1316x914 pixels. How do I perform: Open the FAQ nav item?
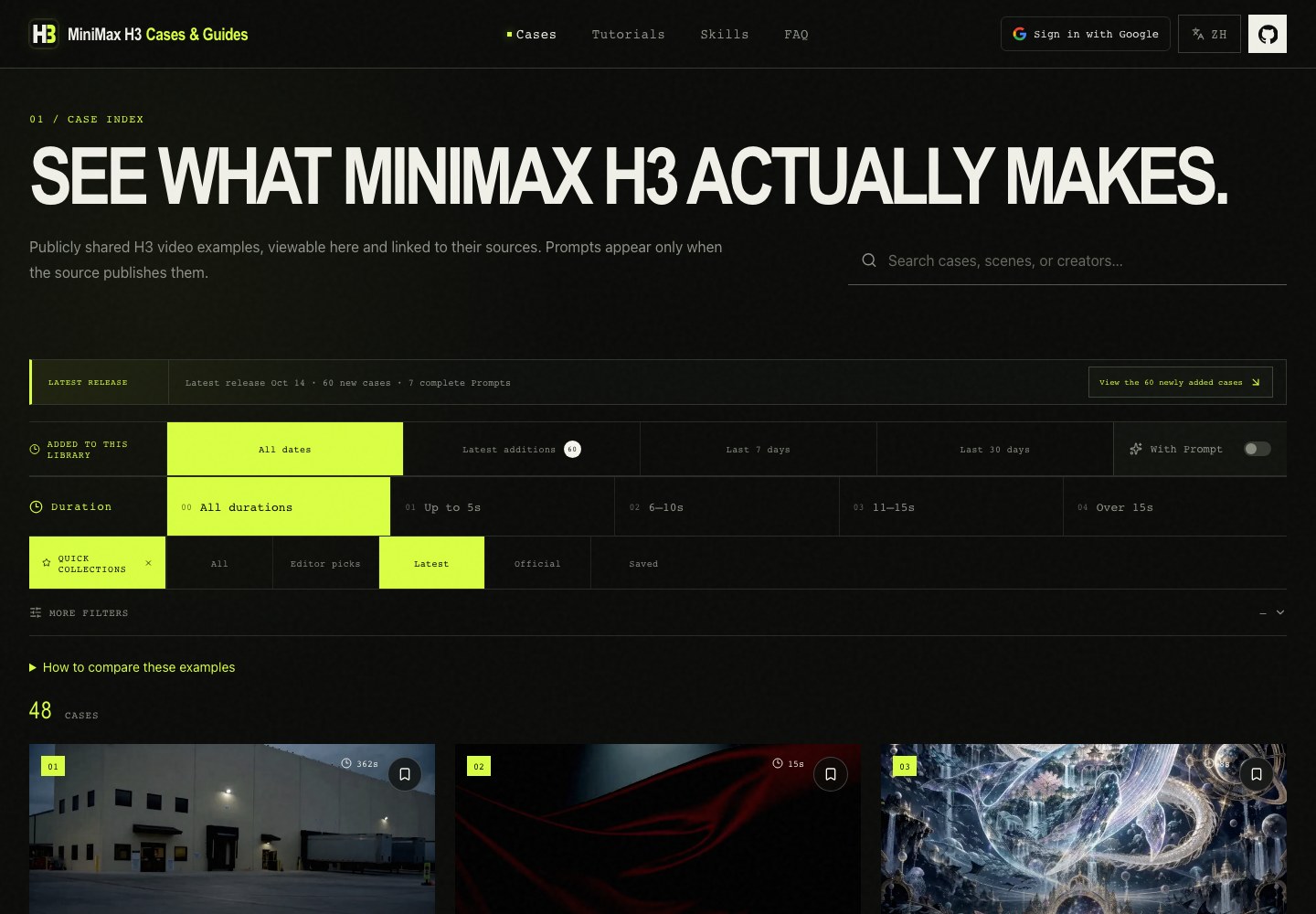click(796, 34)
